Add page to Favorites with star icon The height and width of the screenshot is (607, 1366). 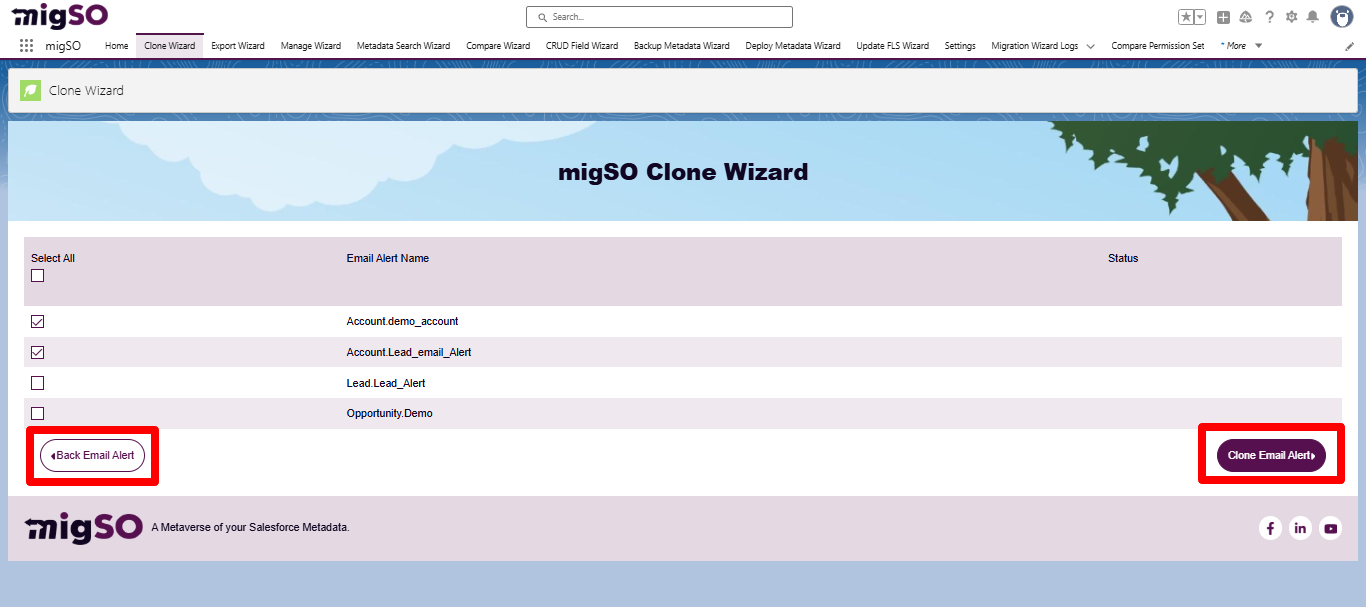point(1186,17)
